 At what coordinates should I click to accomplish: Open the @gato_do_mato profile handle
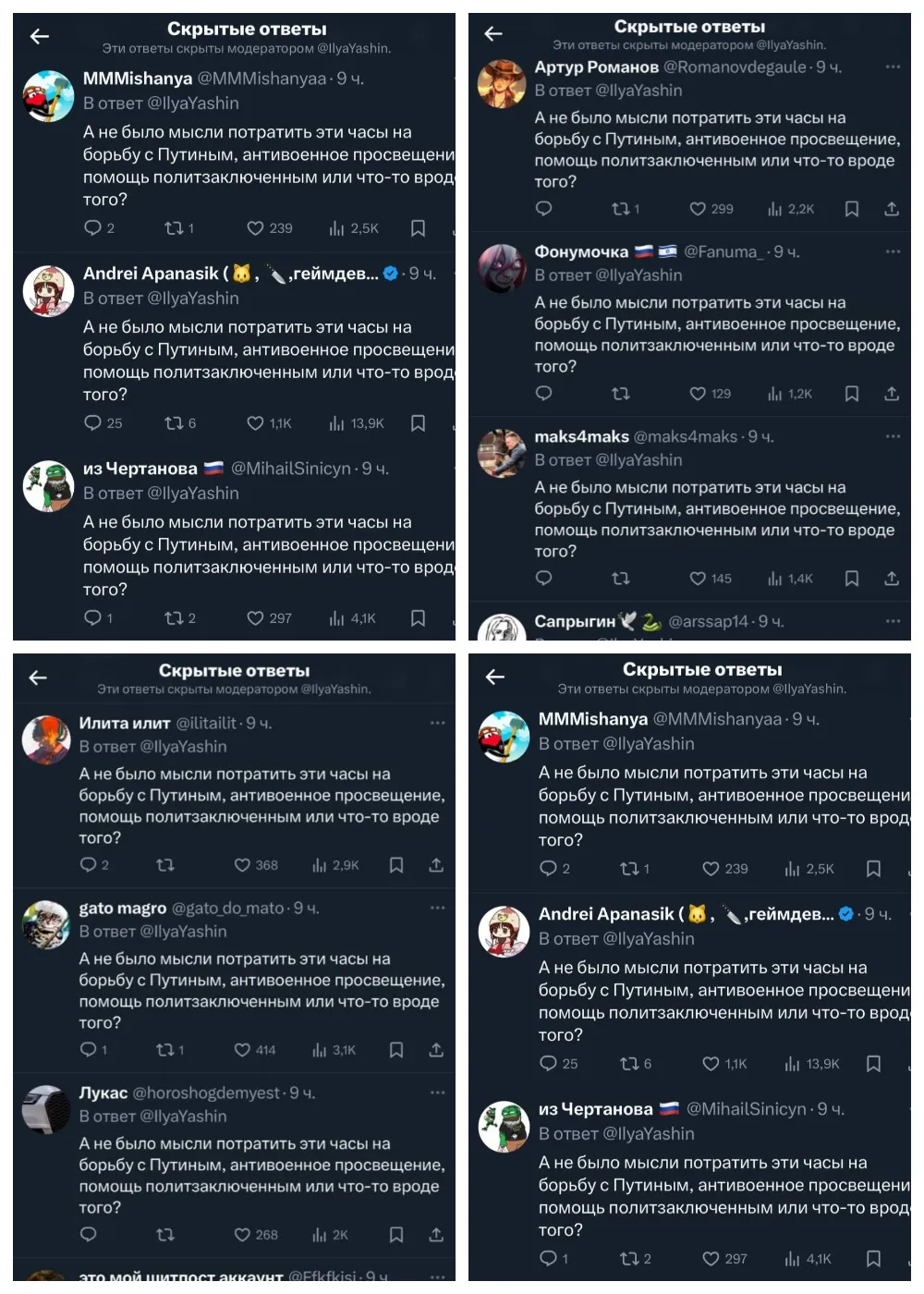coord(227,909)
